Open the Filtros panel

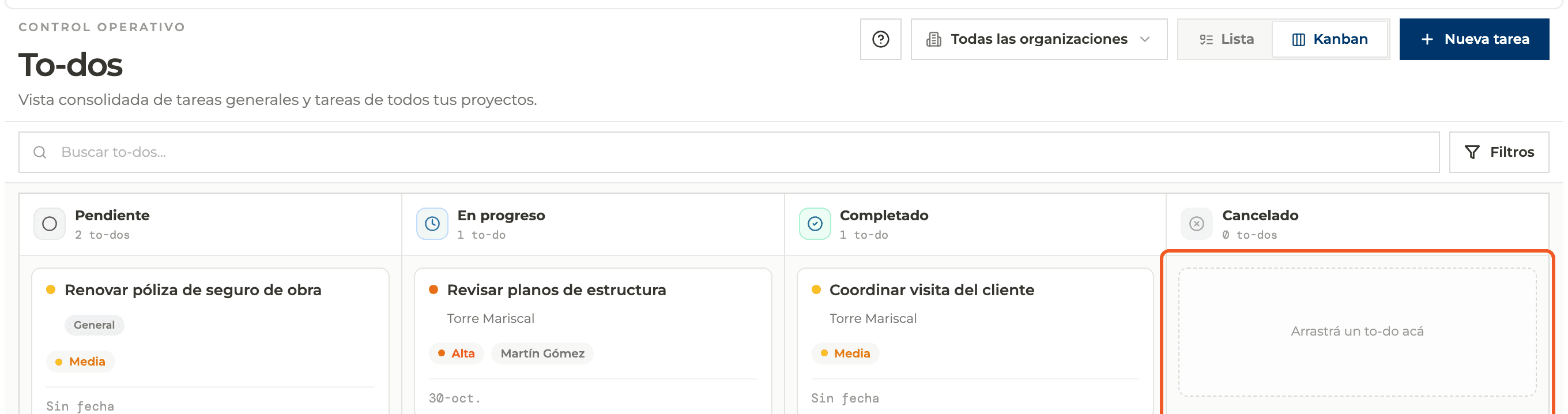(x=1499, y=152)
